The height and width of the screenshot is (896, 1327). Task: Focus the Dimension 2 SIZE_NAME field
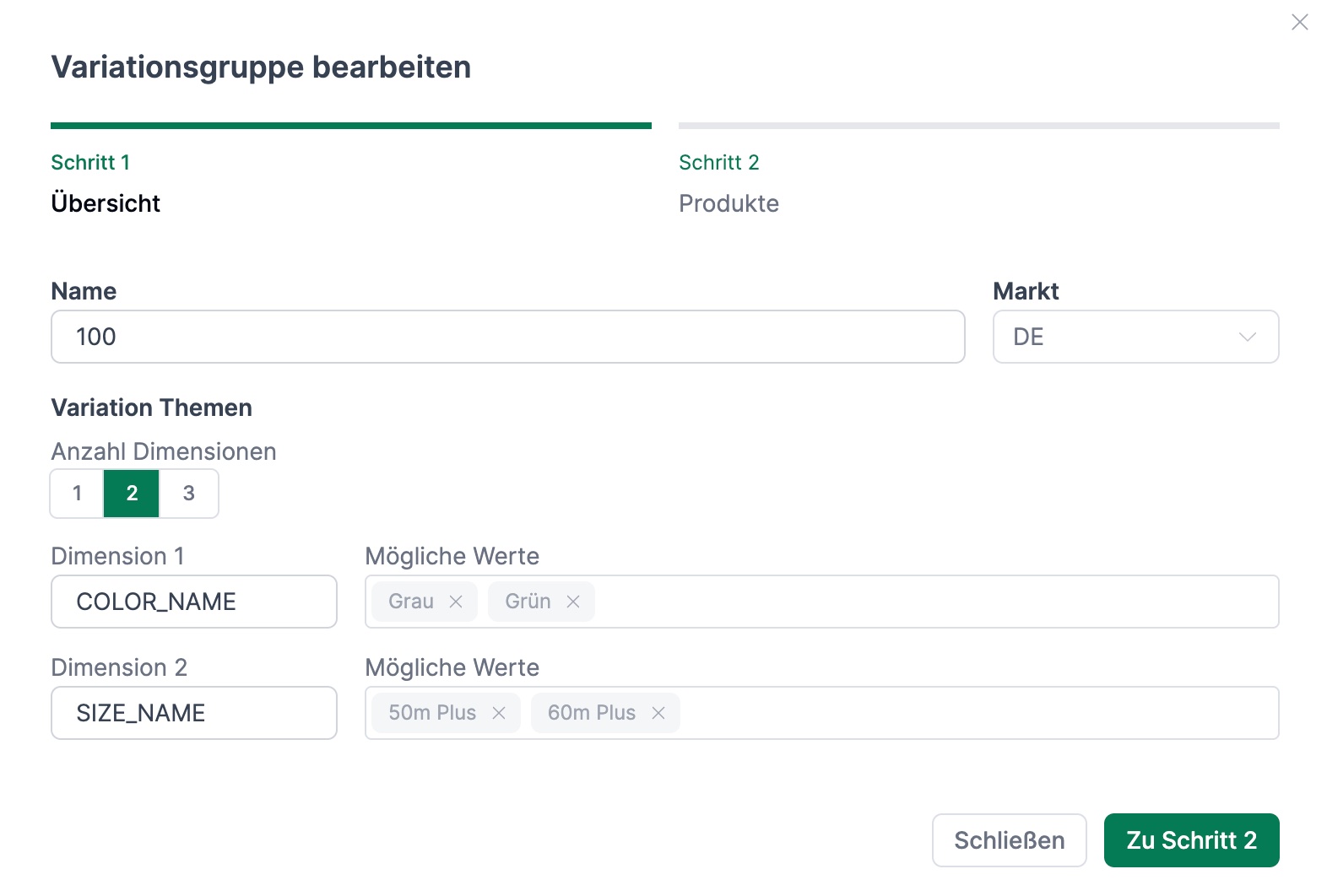[x=194, y=713]
